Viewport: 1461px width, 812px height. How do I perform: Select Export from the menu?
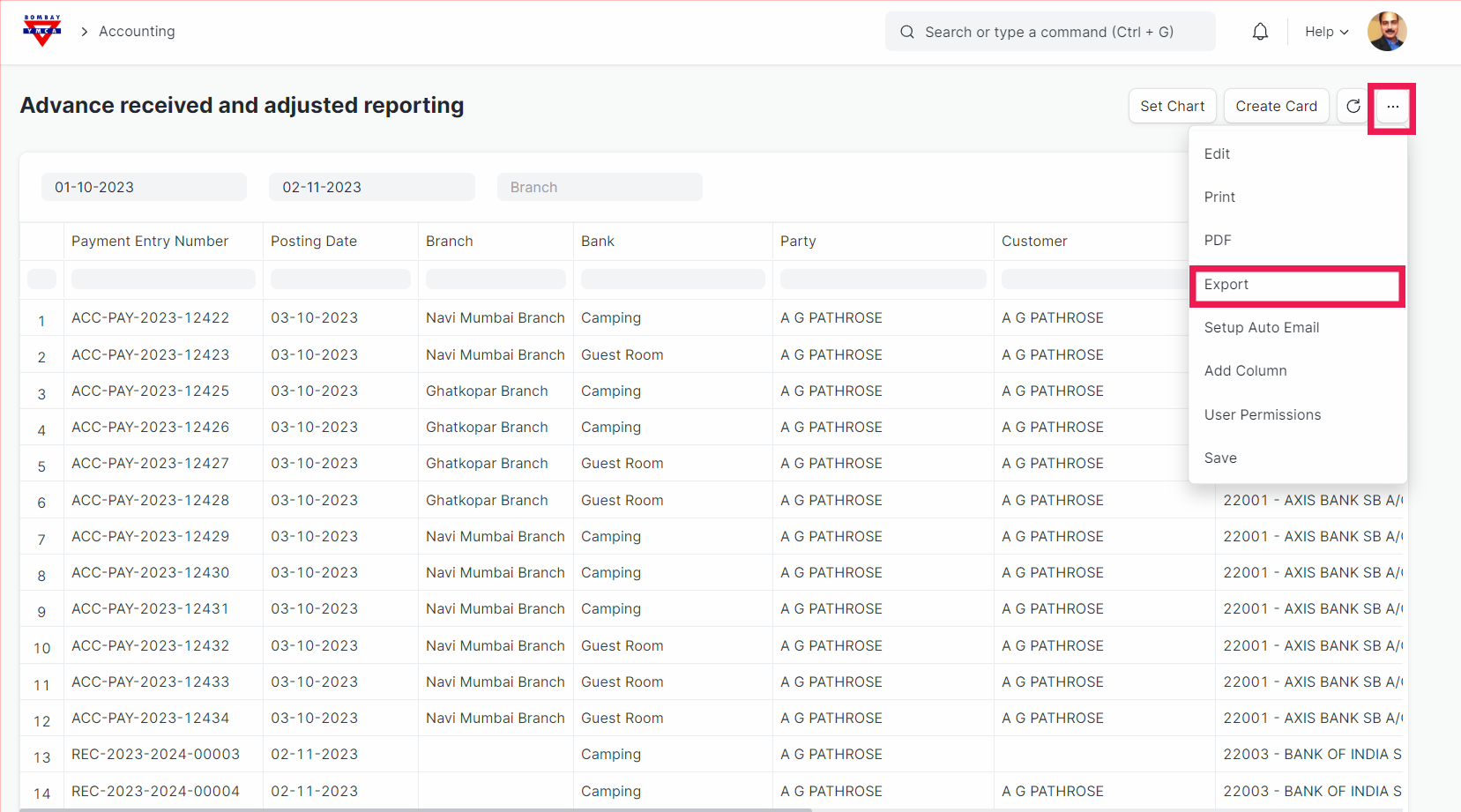[x=1226, y=285]
